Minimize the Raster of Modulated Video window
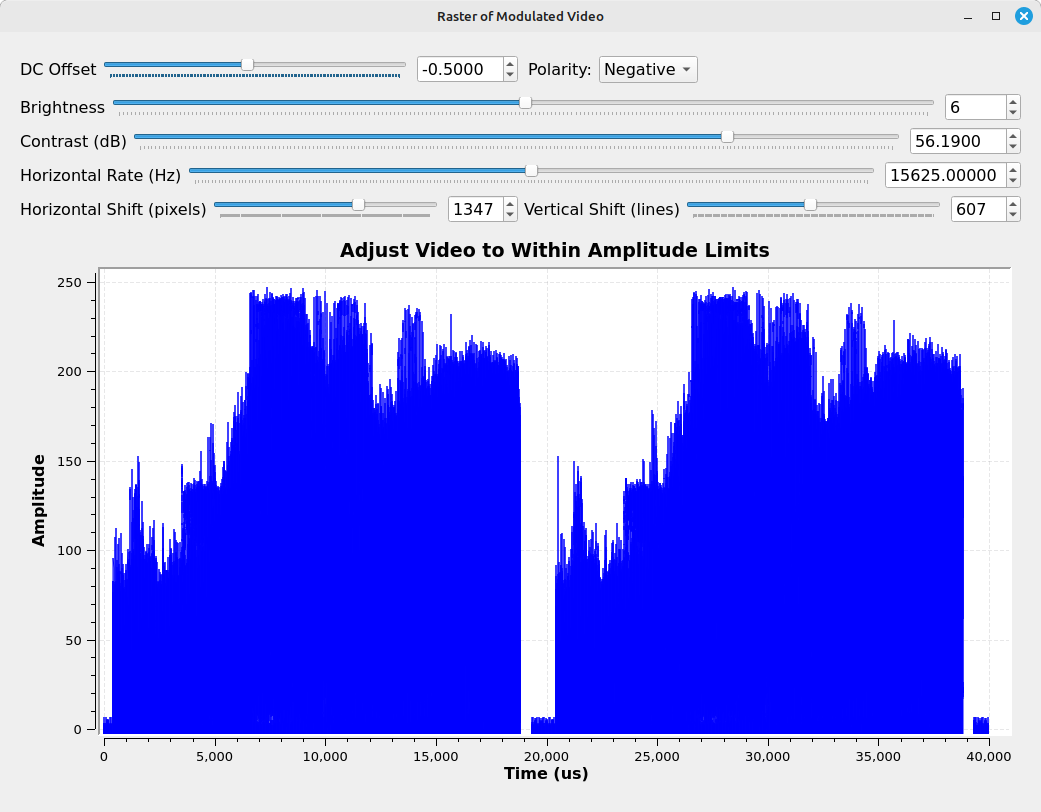Viewport: 1041px width, 812px height. click(970, 16)
